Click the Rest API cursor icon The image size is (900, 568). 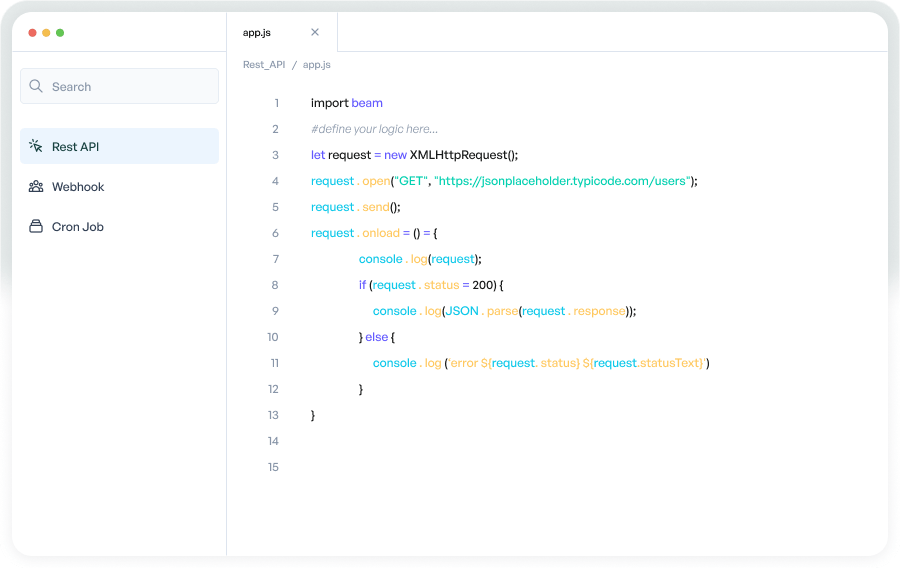point(36,147)
